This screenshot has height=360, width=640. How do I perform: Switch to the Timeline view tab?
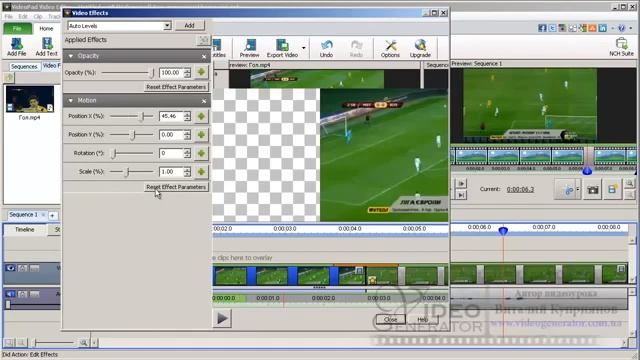[24, 230]
